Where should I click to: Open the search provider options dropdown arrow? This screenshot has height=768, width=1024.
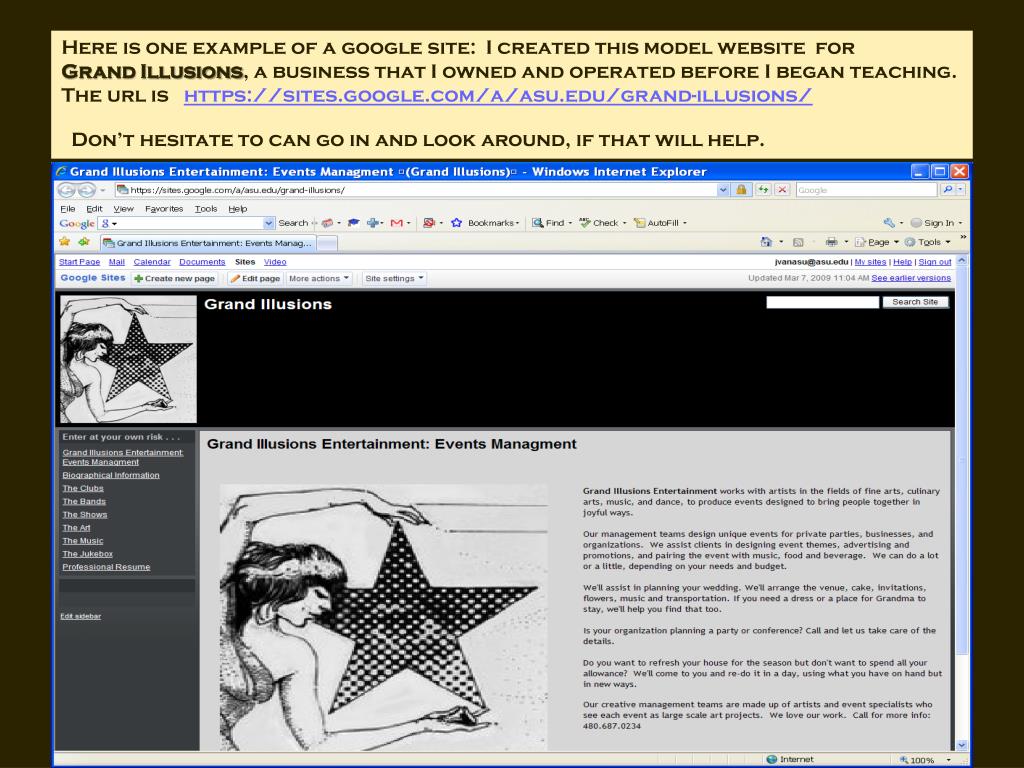pos(961,190)
